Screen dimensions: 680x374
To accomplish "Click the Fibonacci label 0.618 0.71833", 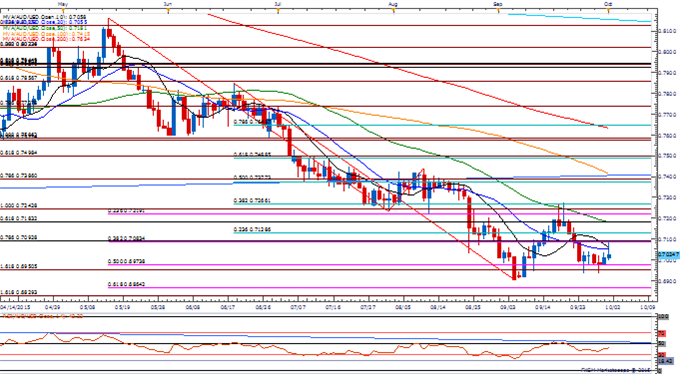I will click(19, 219).
